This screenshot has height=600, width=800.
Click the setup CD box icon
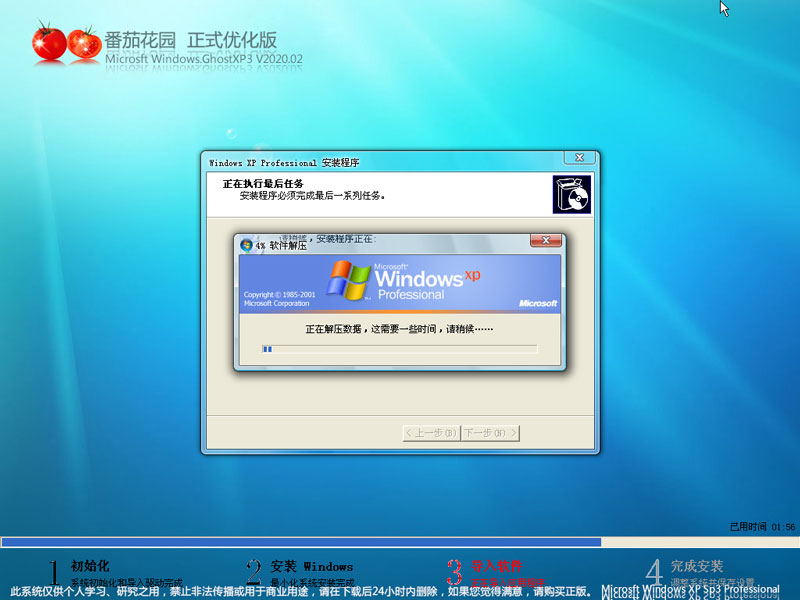(571, 194)
